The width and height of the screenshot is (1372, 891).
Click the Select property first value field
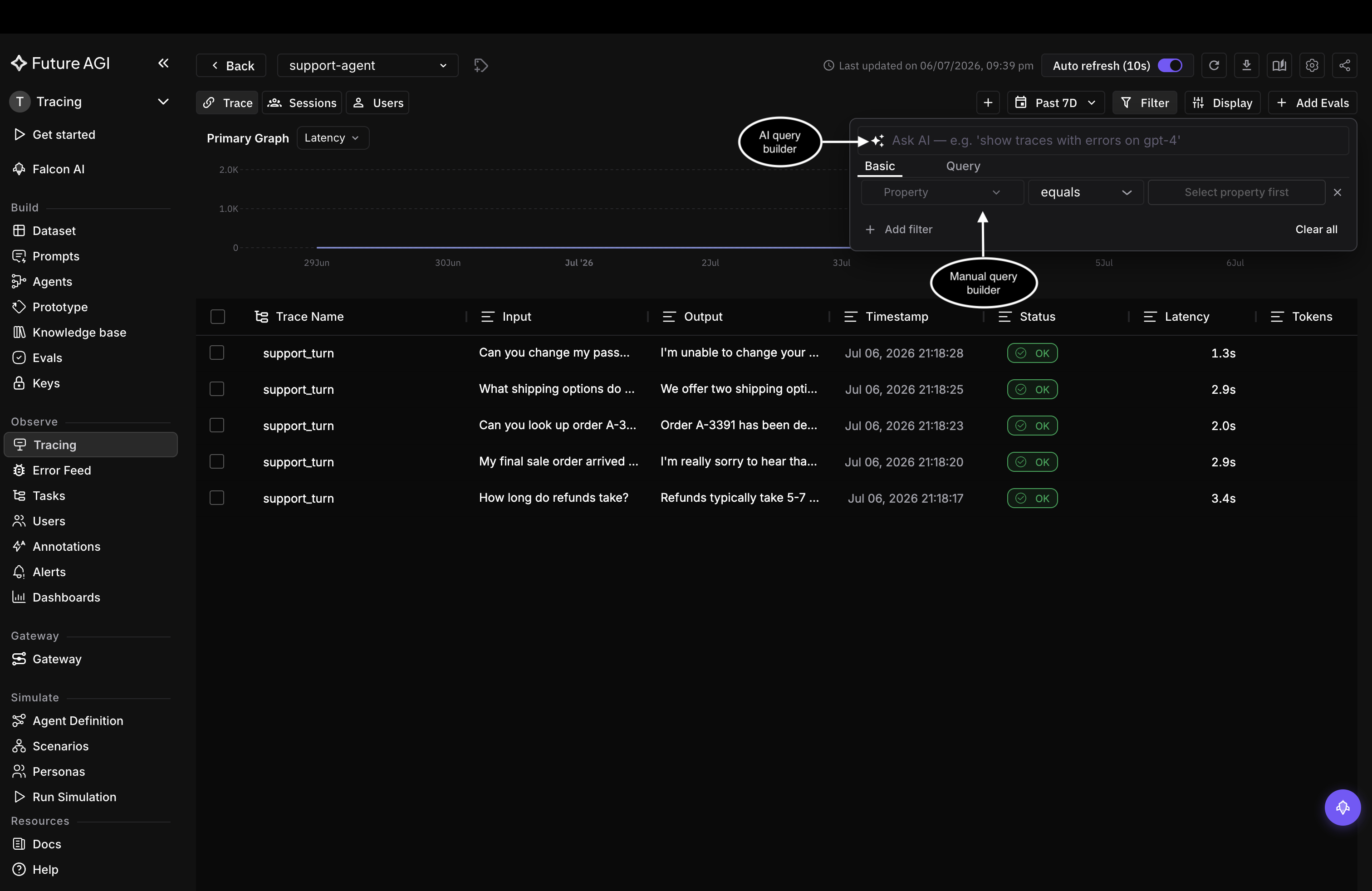pos(1236,192)
